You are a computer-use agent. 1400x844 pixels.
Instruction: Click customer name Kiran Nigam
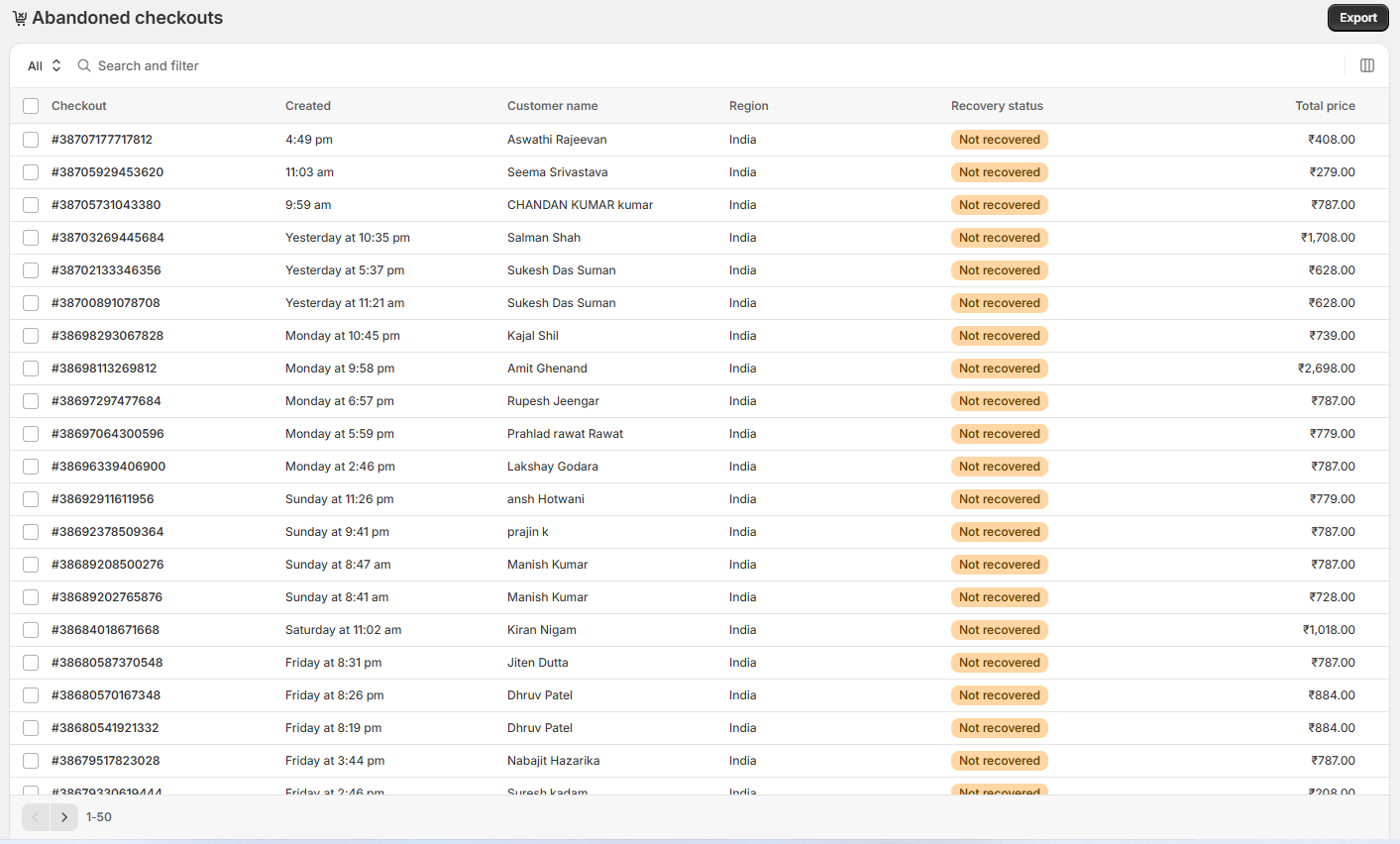coord(542,630)
